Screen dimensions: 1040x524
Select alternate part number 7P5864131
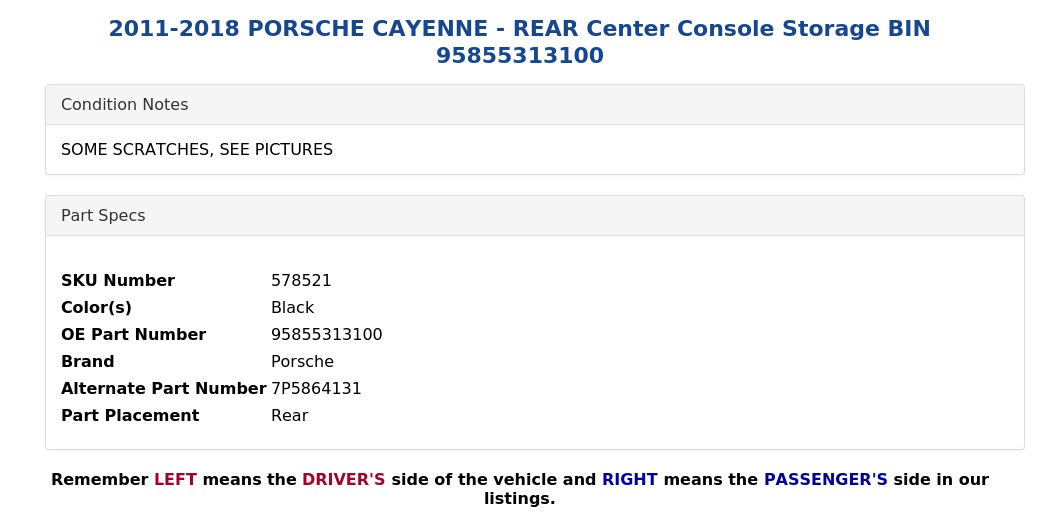coord(316,389)
